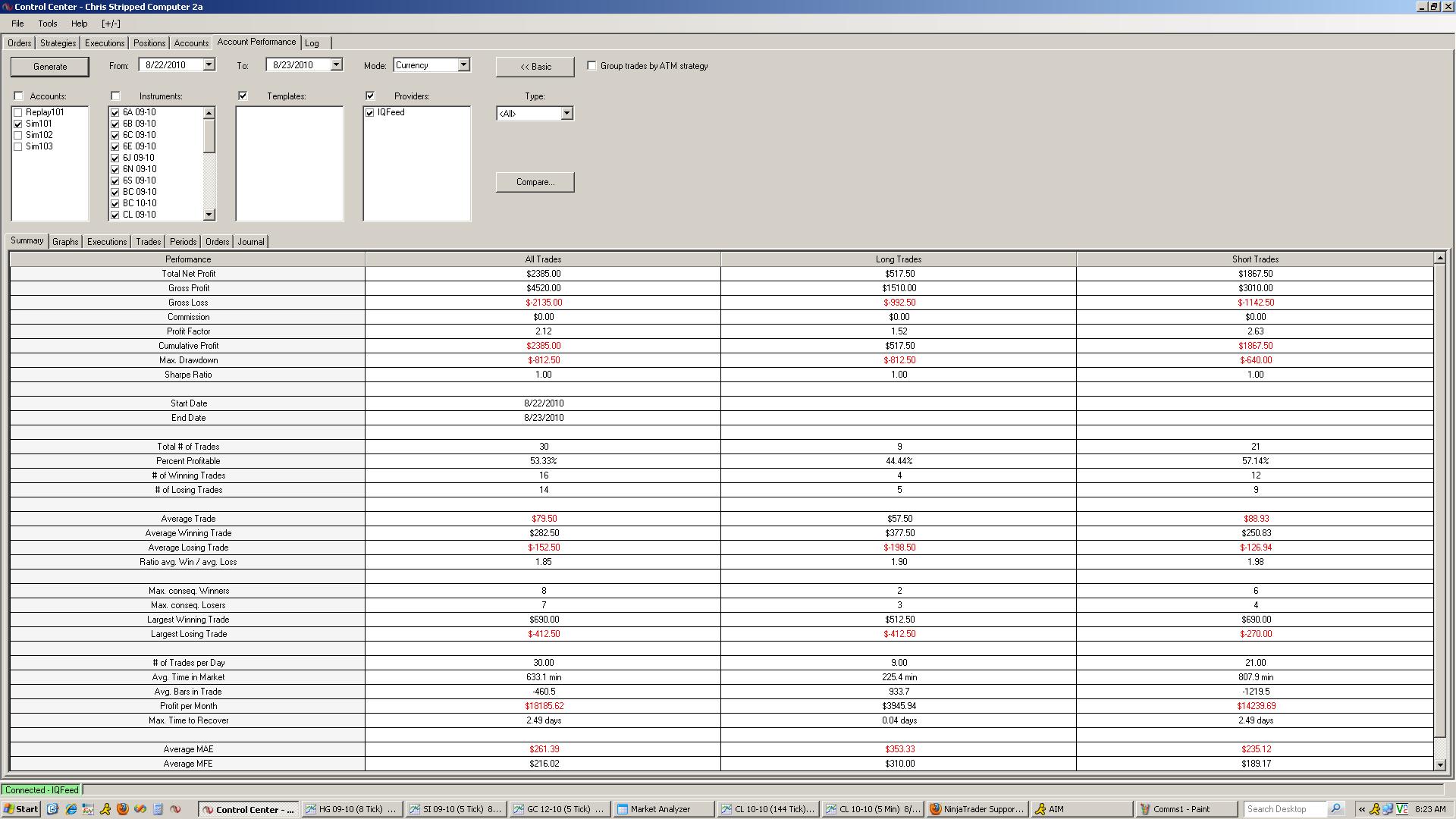This screenshot has width=1456, height=819.
Task: Click the NinjaTrader quick launch icon
Action: coord(175,809)
